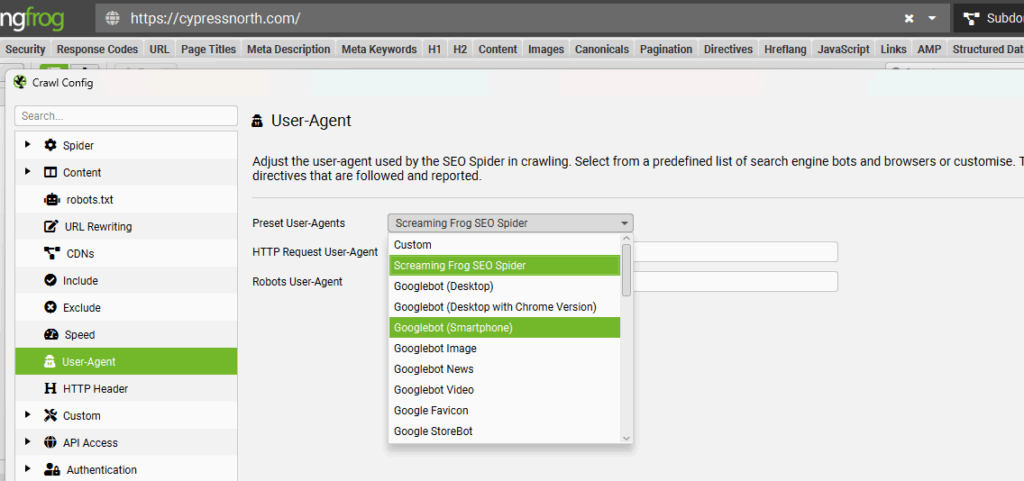Viewport: 1024px width, 481px height.
Task: Click the User-Agent sidebar spy icon
Action: (49, 362)
